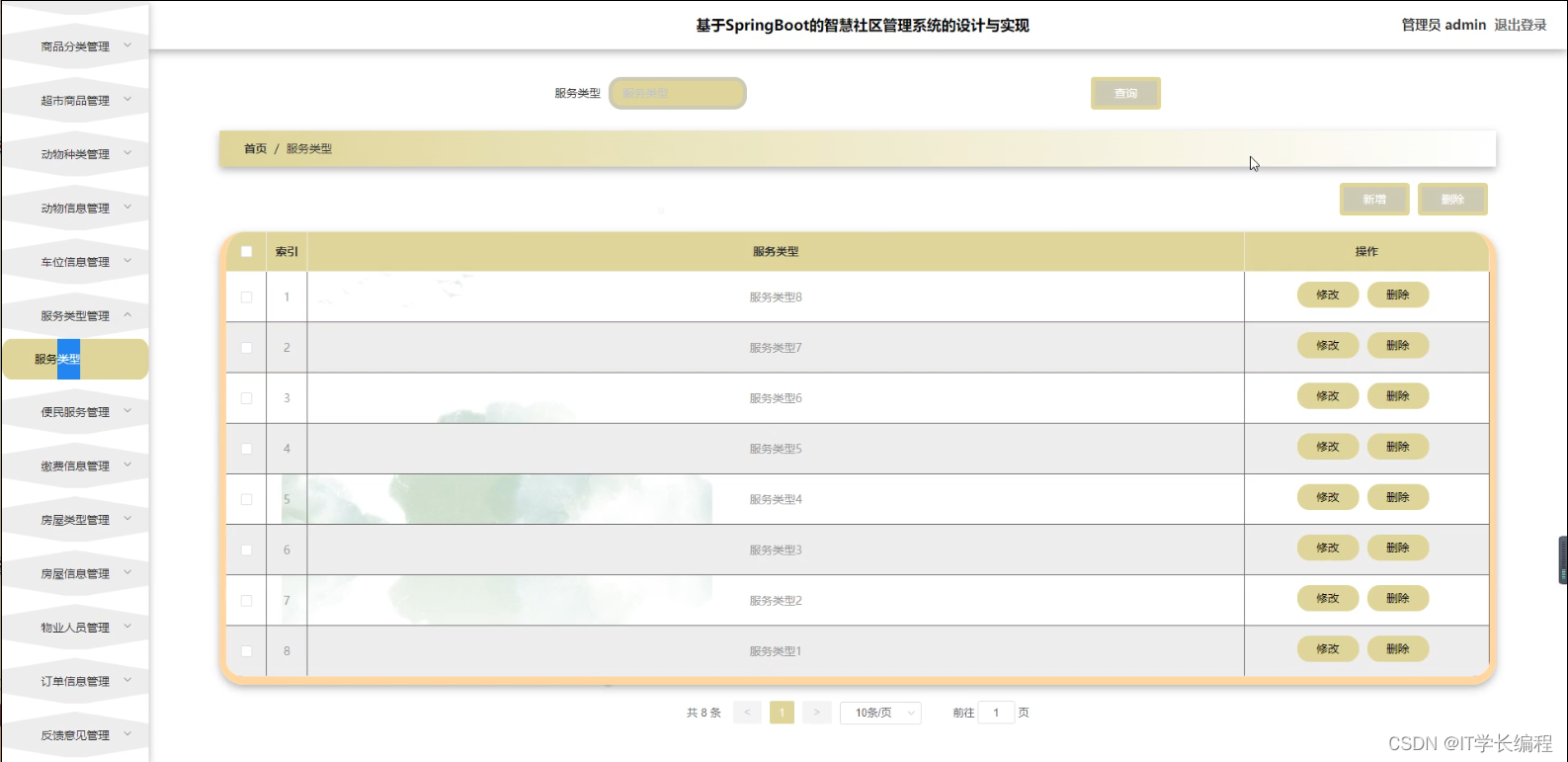Click 修改 for 服务类型7
The height and width of the screenshot is (762, 1568).
pyautogui.click(x=1328, y=345)
